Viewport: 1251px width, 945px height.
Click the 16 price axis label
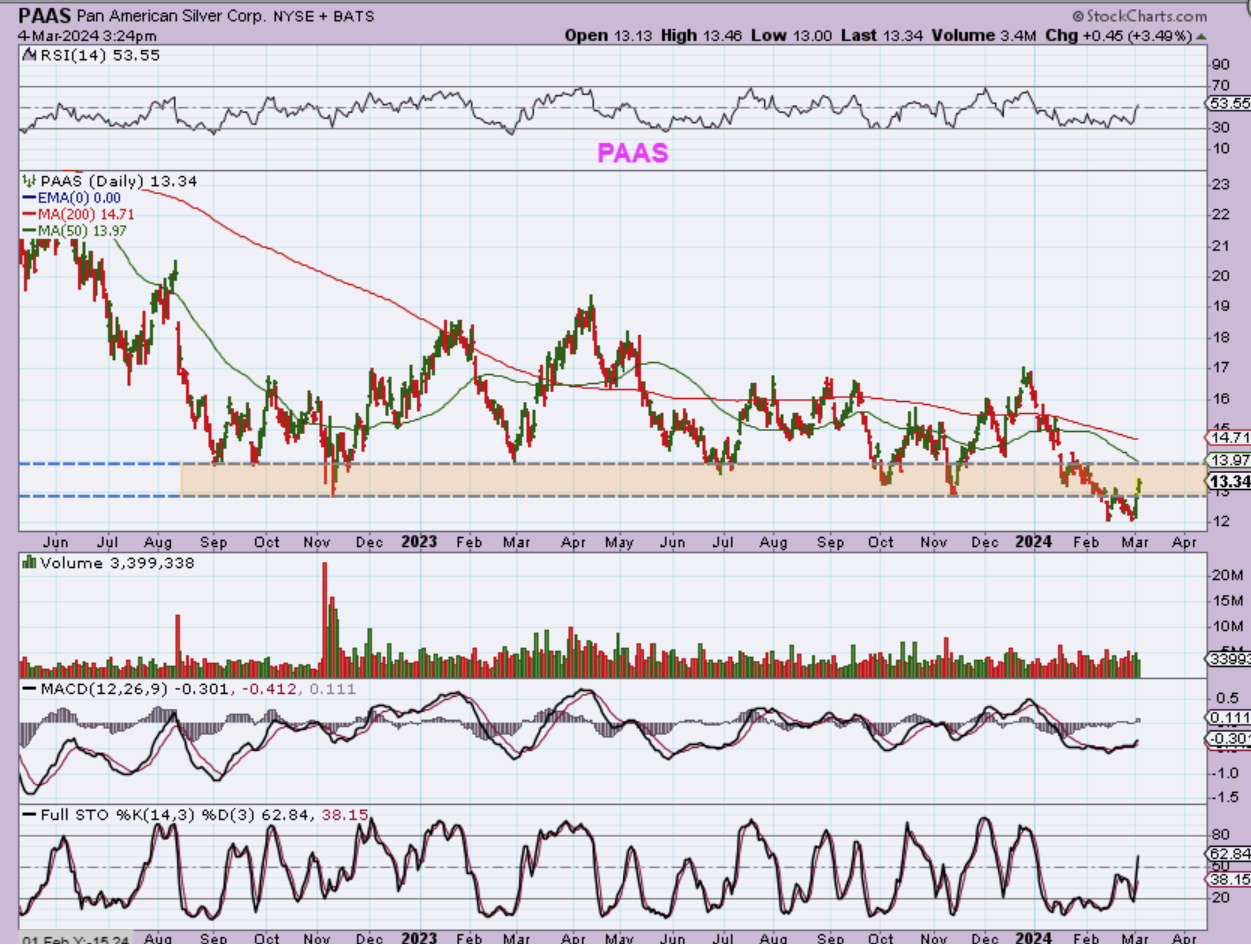[1219, 399]
